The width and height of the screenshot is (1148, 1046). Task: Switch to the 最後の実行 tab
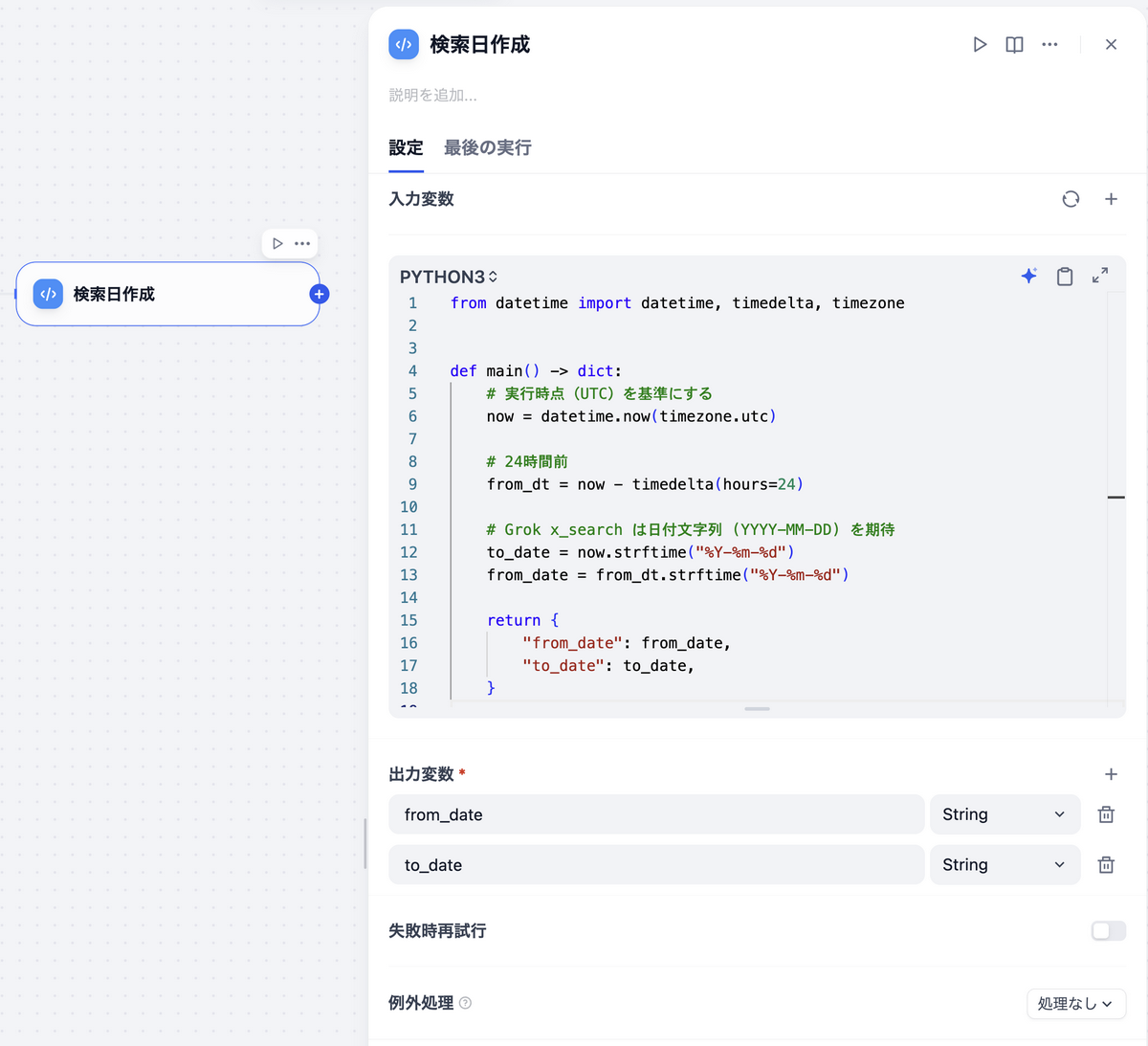pyautogui.click(x=487, y=148)
